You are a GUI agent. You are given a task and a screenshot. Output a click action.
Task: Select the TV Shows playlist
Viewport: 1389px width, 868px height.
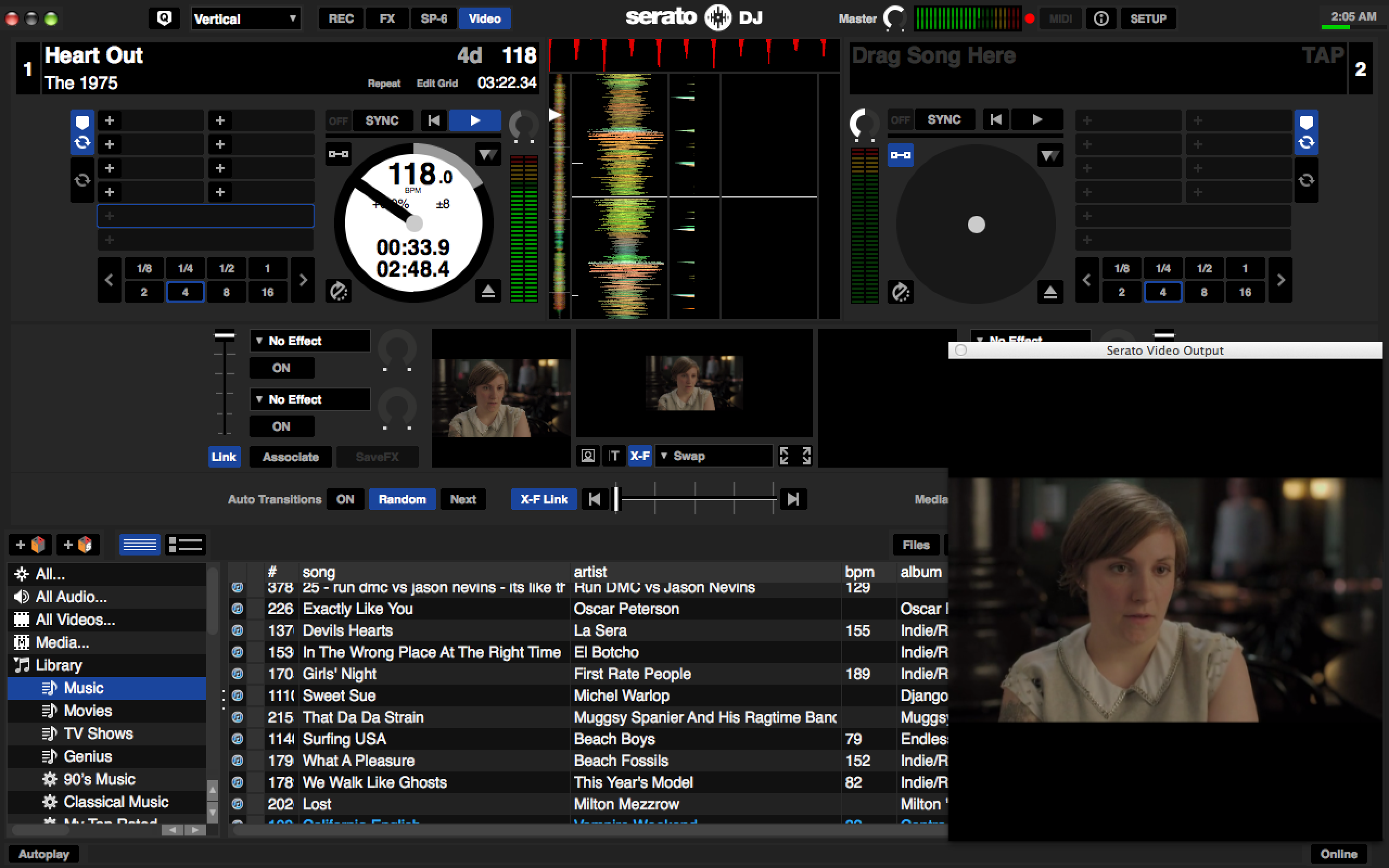pyautogui.click(x=107, y=733)
